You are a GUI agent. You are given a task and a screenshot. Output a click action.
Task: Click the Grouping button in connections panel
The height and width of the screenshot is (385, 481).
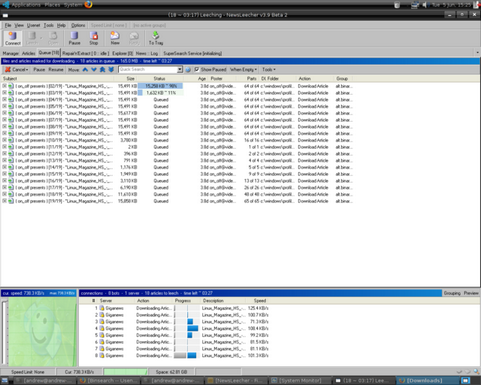(x=452, y=293)
